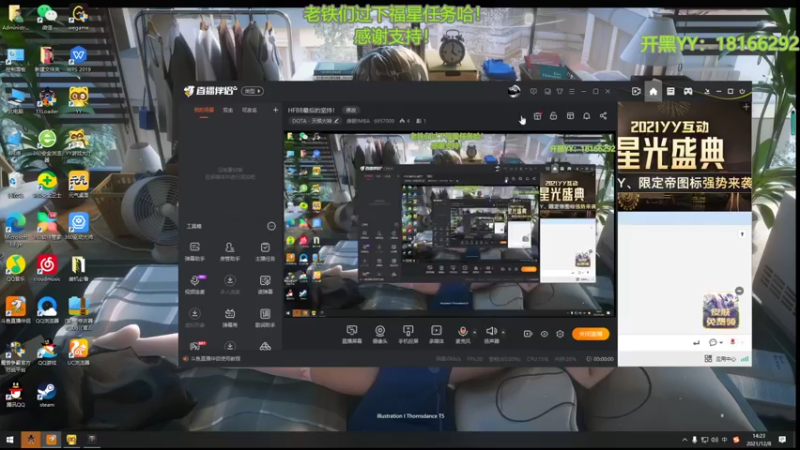This screenshot has width=800, height=450.
Task: Open the WPS 2019 desktop icon
Action: [x=78, y=58]
